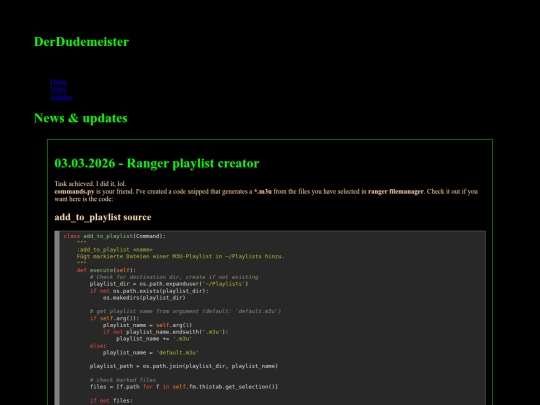Open the News navigation link
The height and width of the screenshot is (405, 540).
(58, 89)
